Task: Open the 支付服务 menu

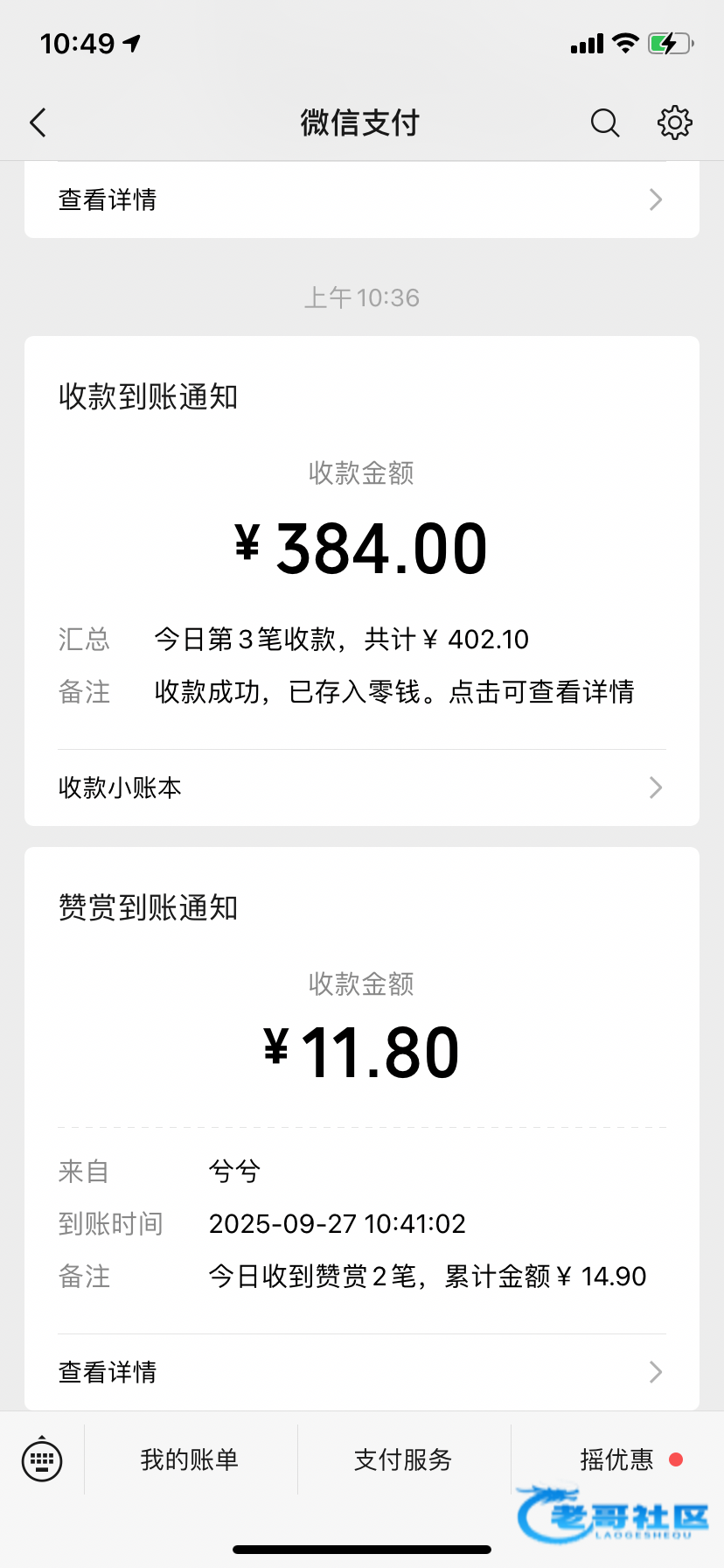Action: point(403,1459)
